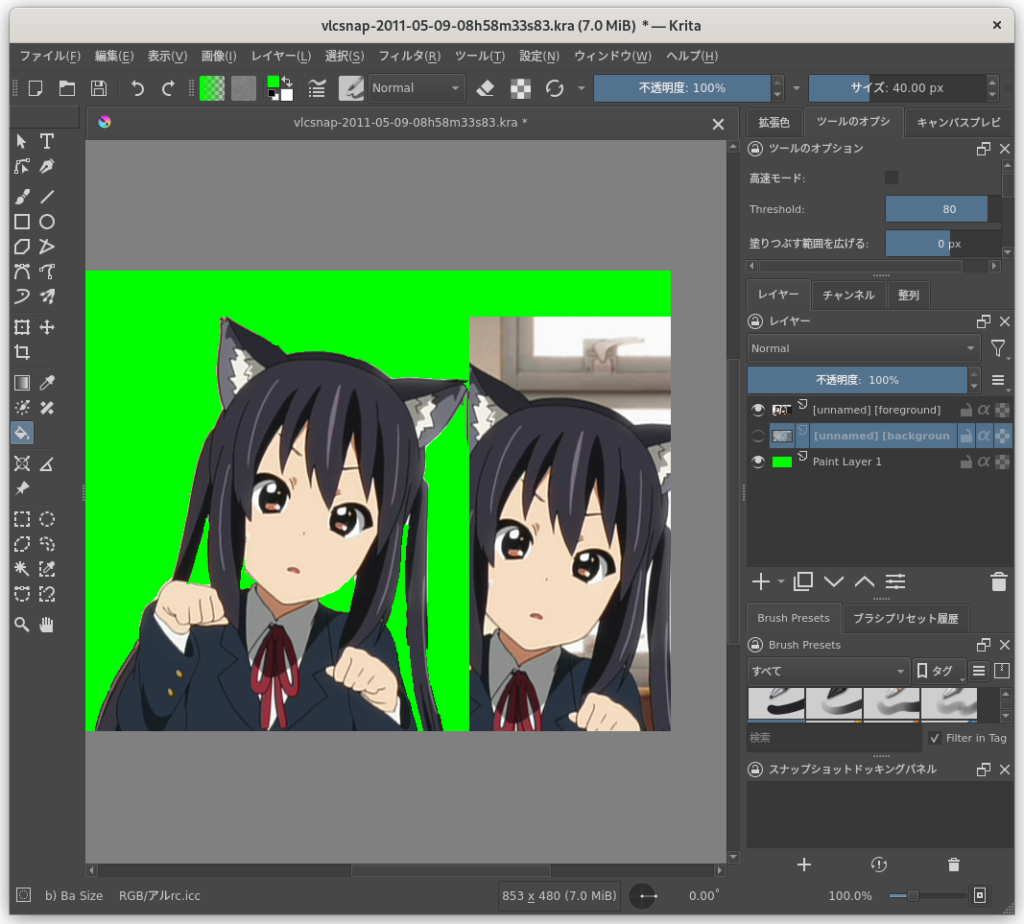Select the Move tool
This screenshot has width=1024, height=924.
click(46, 327)
